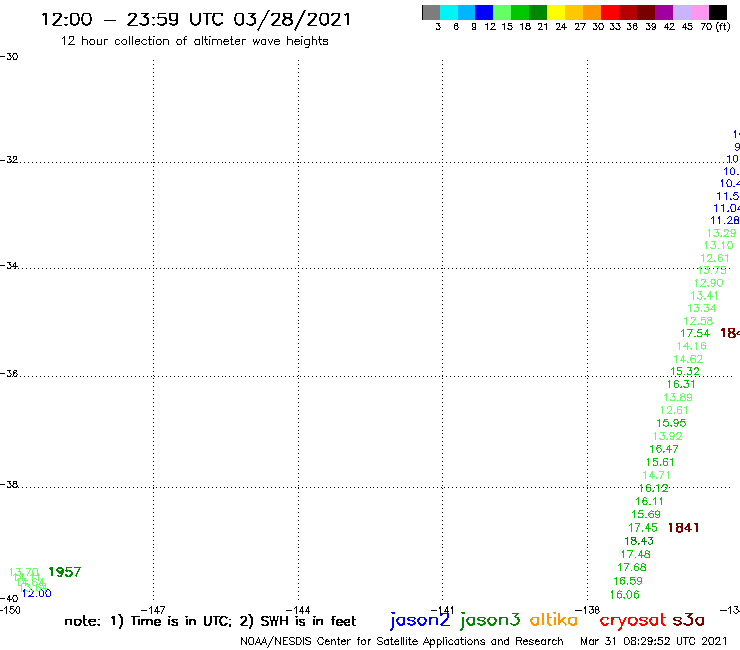Click the value '13.10'

coord(719,245)
